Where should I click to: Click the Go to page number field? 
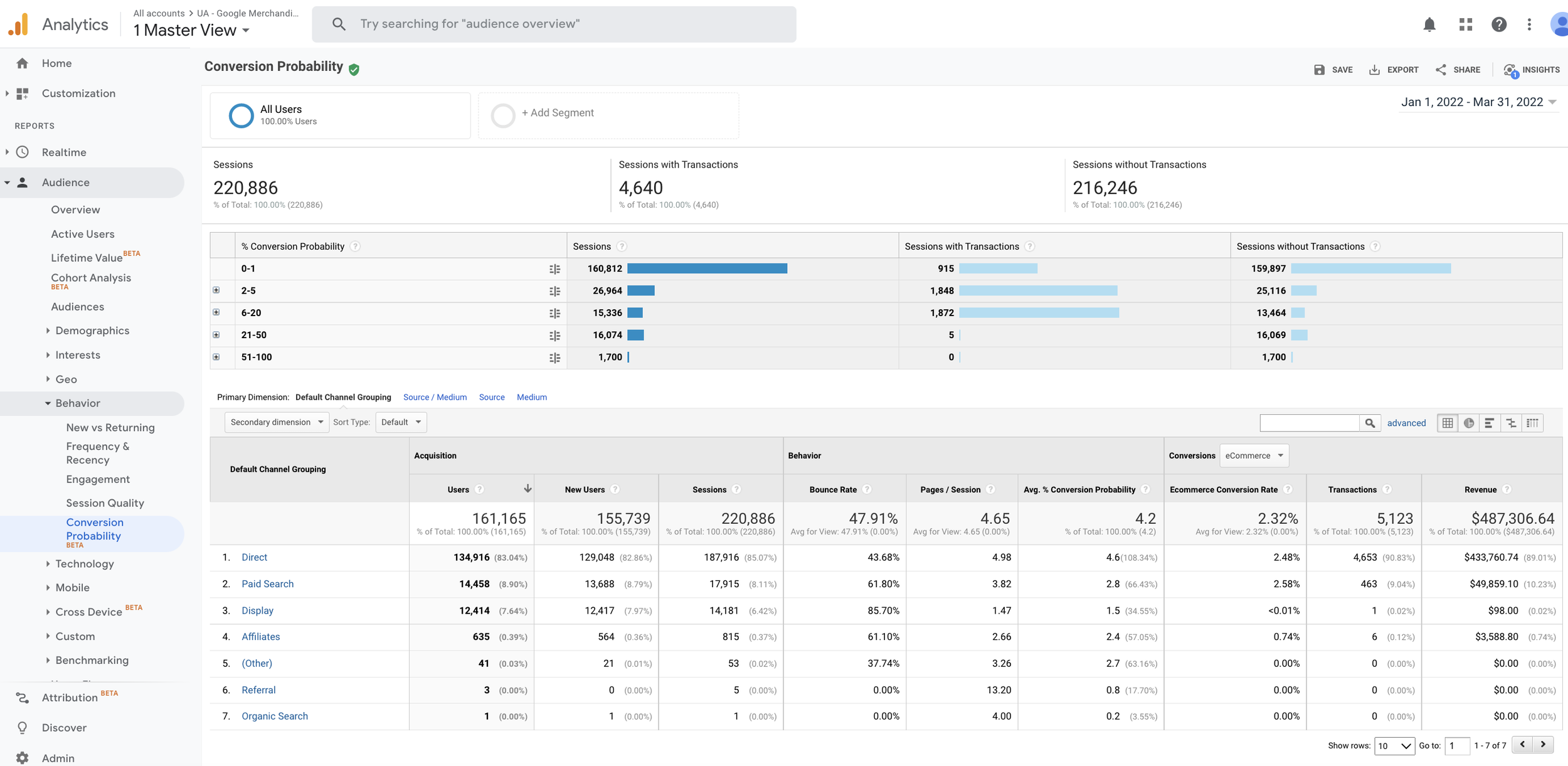click(1456, 745)
